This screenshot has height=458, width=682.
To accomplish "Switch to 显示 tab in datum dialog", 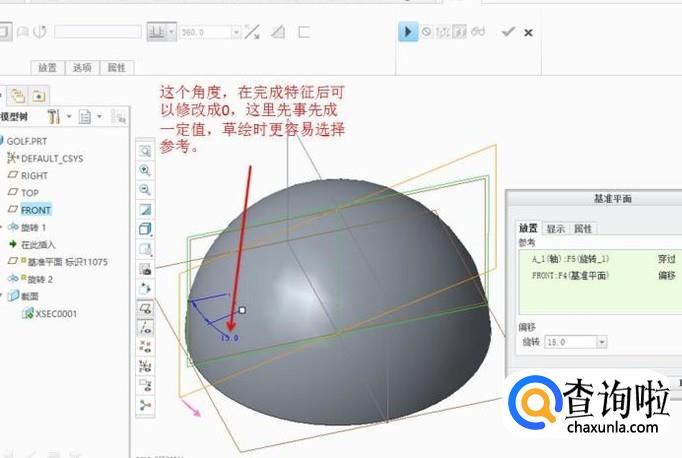I will (x=554, y=228).
